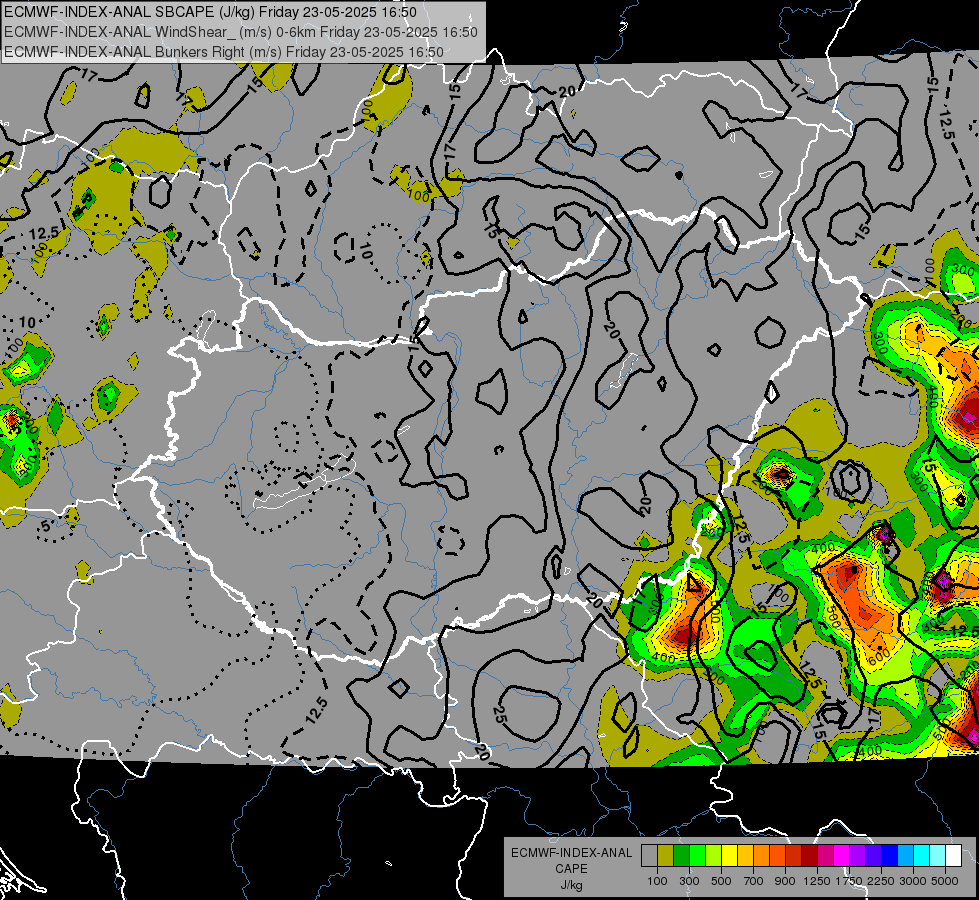The width and height of the screenshot is (979, 900).
Task: Click the 5 m/s dotted contour label
Action: (x=46, y=526)
